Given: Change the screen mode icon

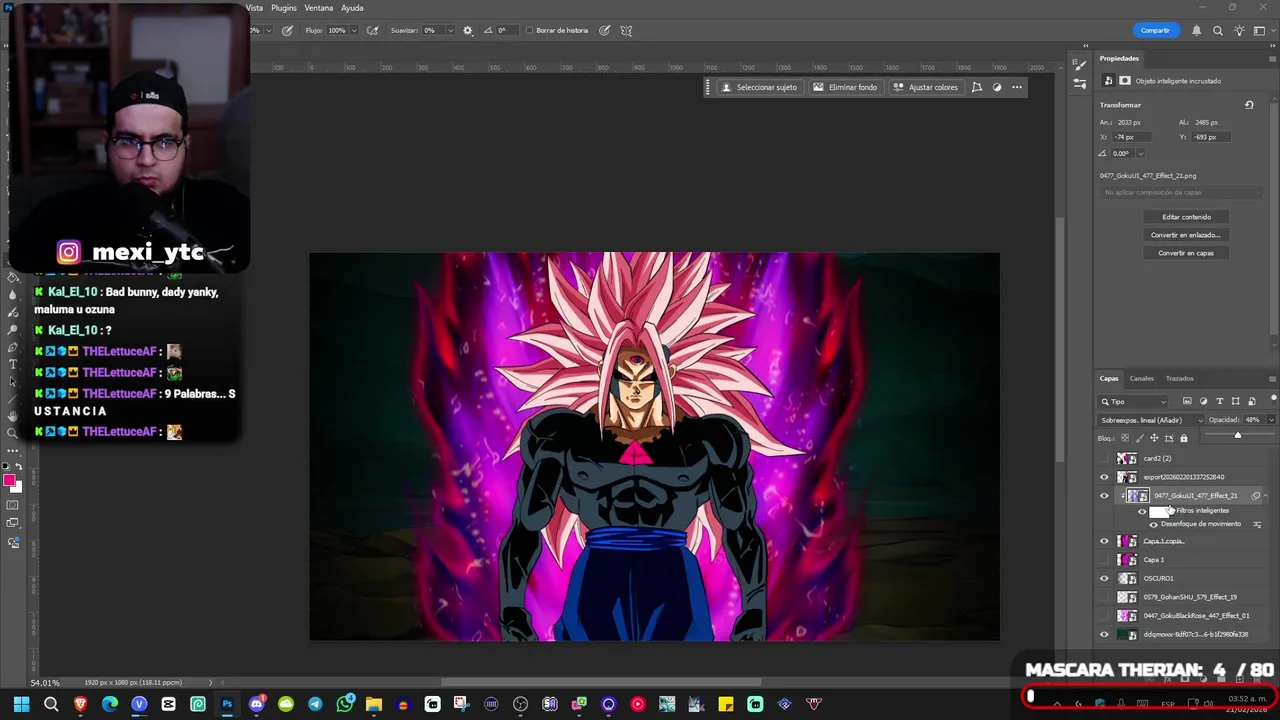Looking at the screenshot, I should click(x=12, y=522).
